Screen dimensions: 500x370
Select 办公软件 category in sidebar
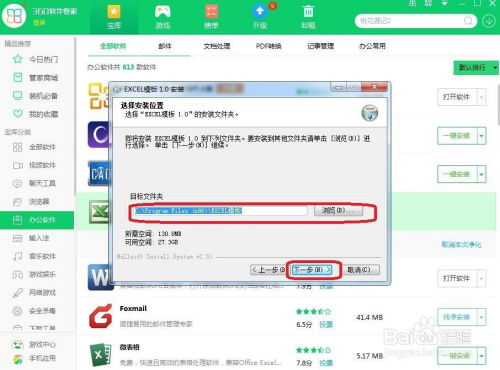coord(37,220)
